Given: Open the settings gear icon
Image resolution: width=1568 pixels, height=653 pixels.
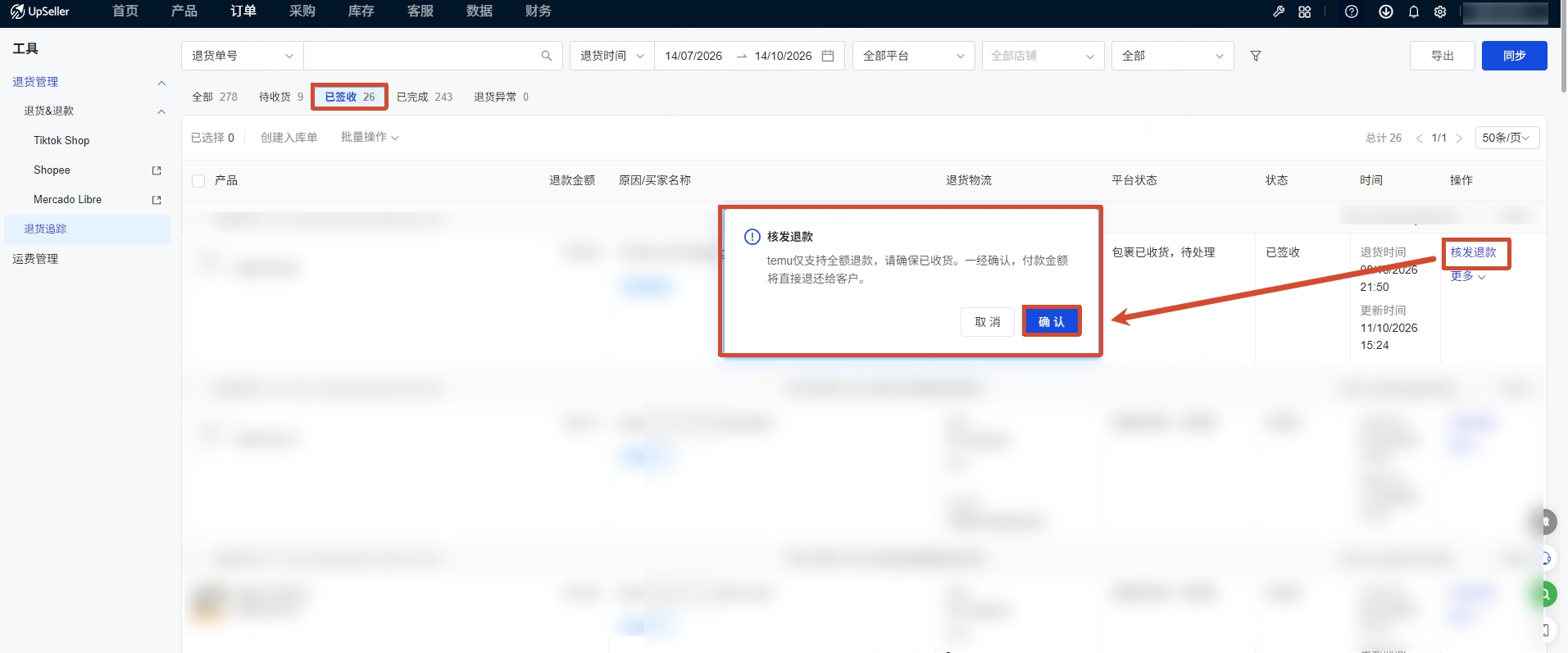Looking at the screenshot, I should 1440,11.
